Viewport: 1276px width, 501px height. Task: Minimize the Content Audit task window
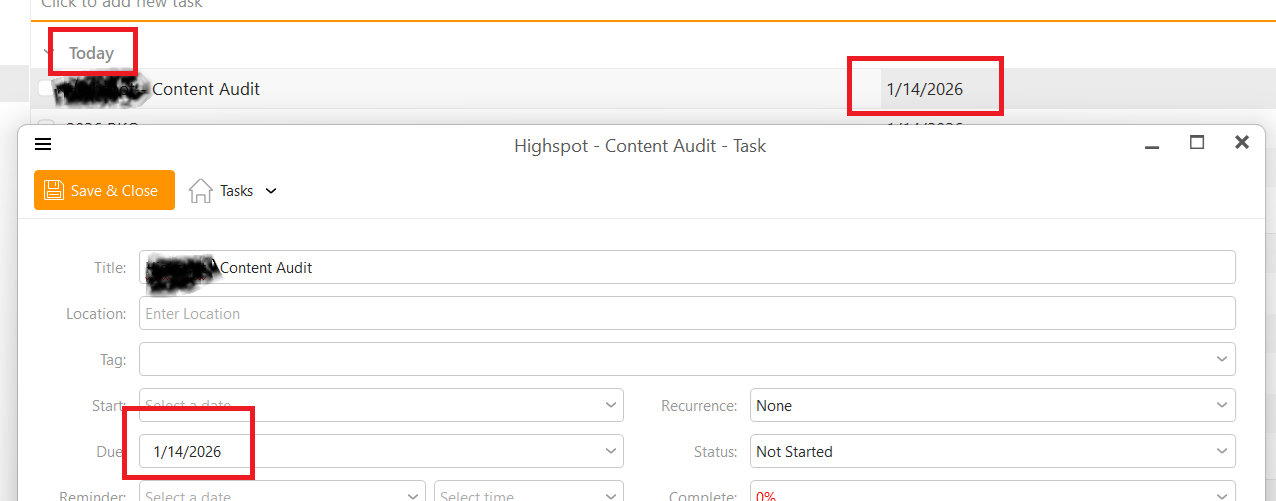click(x=1152, y=144)
